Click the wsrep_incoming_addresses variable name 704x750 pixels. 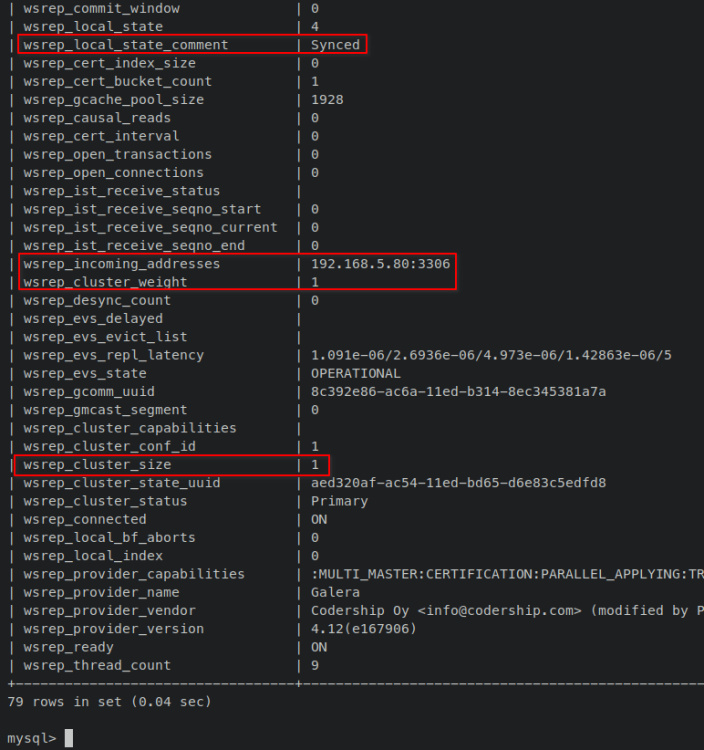tap(122, 264)
